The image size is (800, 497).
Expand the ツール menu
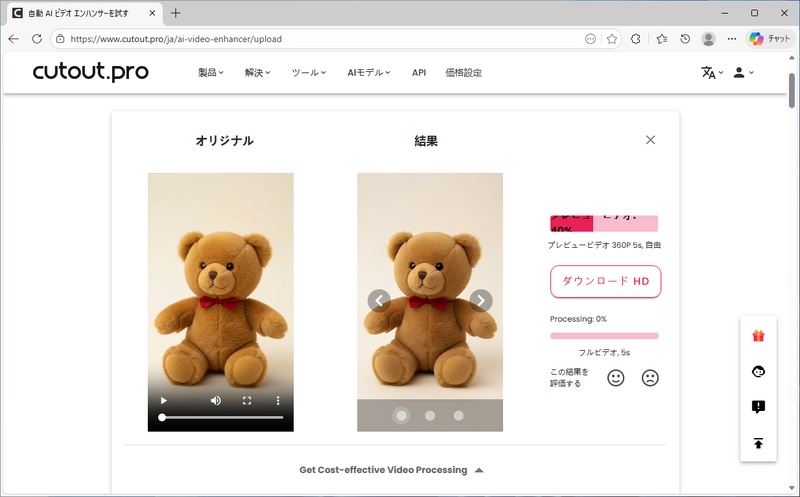coord(309,72)
